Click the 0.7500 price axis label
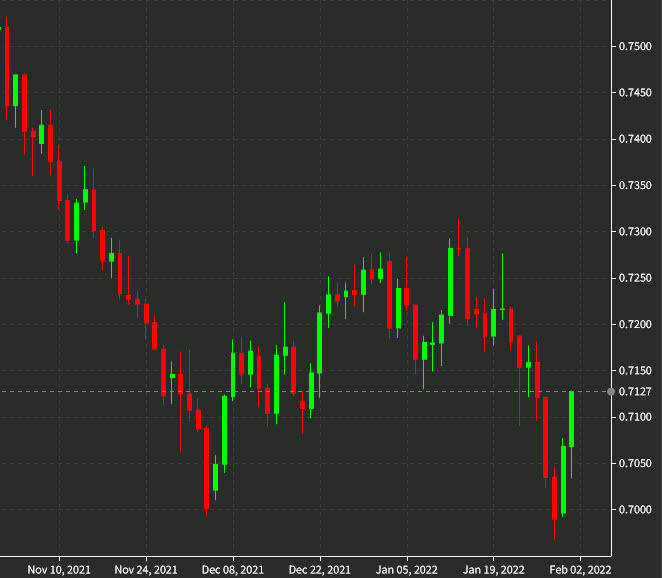The height and width of the screenshot is (578, 662). [x=636, y=46]
